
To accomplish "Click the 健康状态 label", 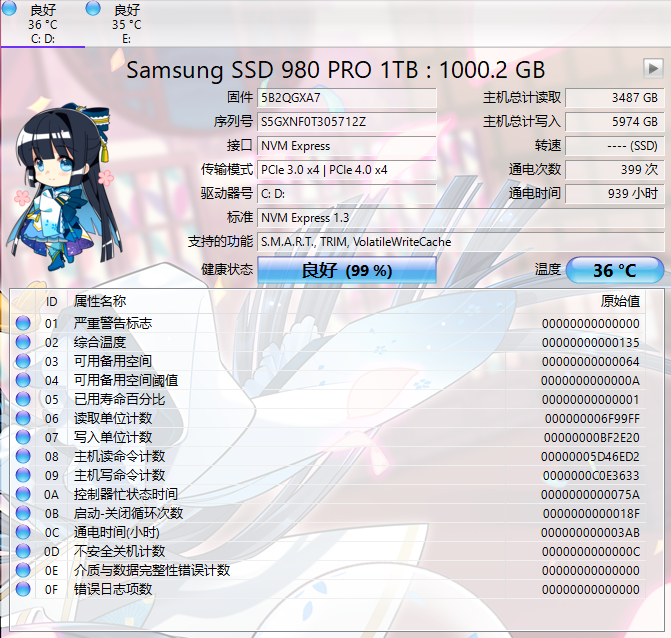I will pos(227,270).
